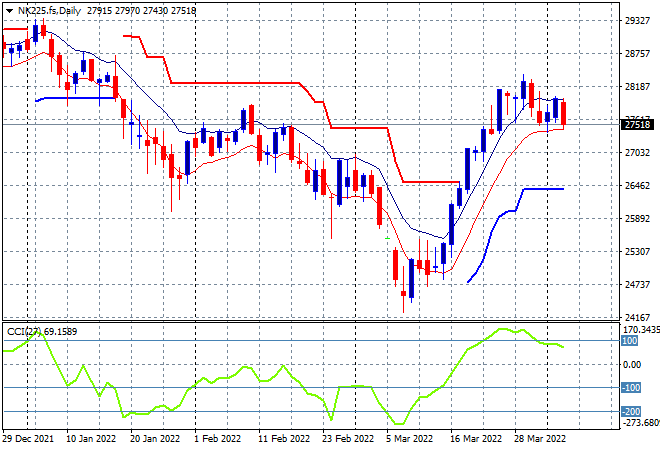Viewport: 660px width, 450px height.
Task: Click the 24167 price axis label
Action: (637, 317)
